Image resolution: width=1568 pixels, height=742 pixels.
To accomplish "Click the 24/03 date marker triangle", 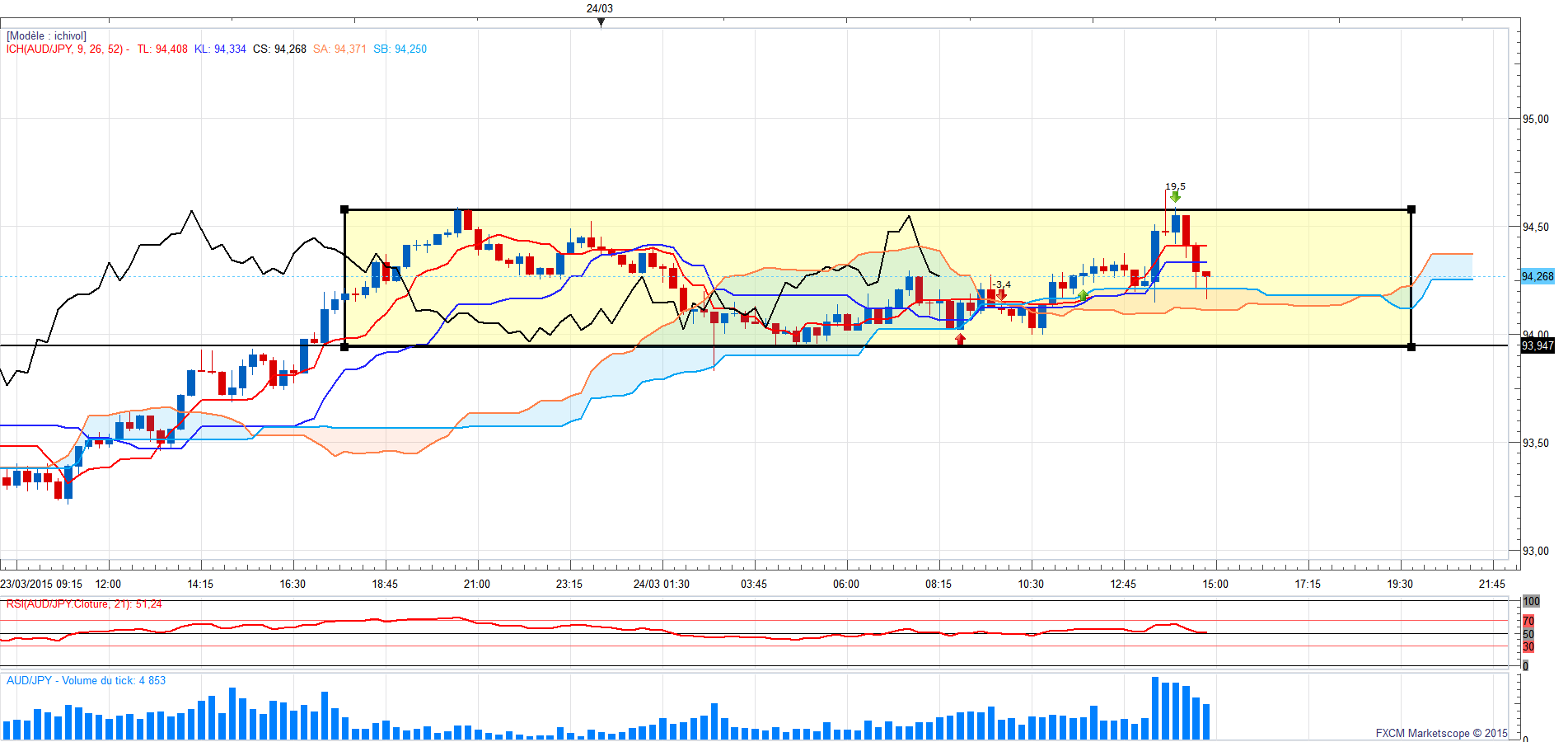I will 601,22.
